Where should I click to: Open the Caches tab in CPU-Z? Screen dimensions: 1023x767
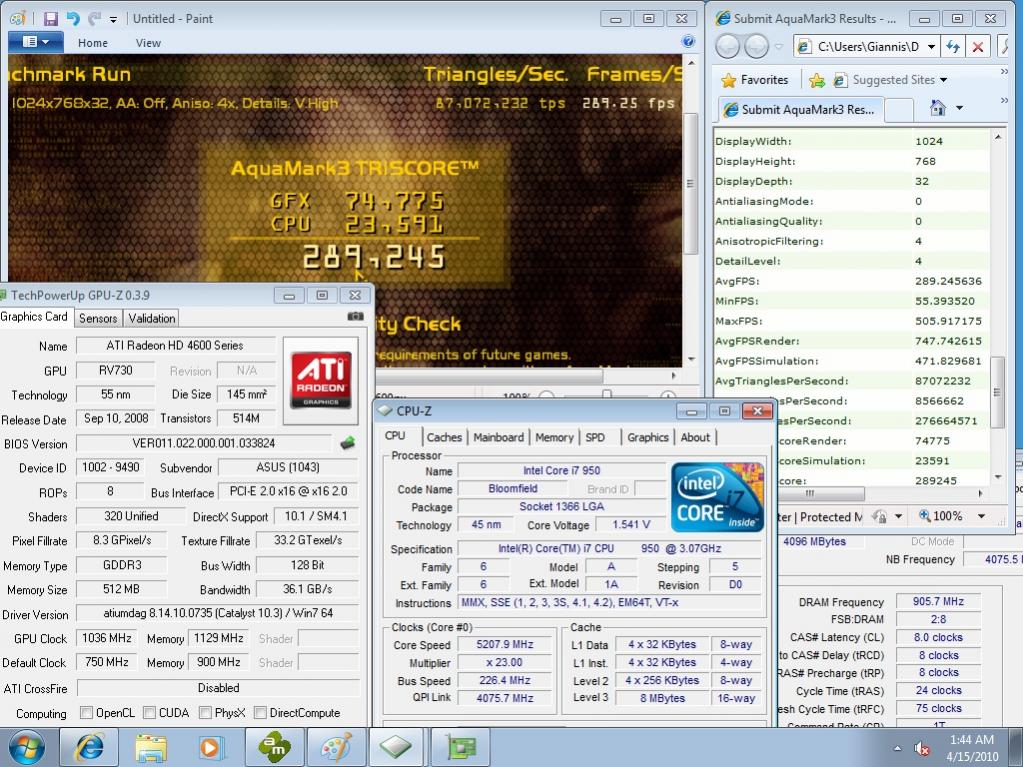pyautogui.click(x=444, y=438)
